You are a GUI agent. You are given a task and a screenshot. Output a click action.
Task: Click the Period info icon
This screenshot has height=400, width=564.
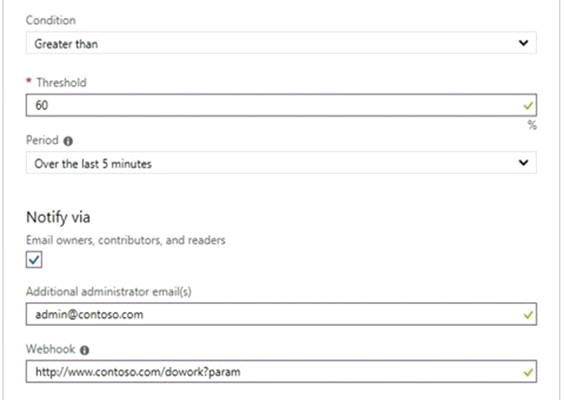[x=68, y=141]
